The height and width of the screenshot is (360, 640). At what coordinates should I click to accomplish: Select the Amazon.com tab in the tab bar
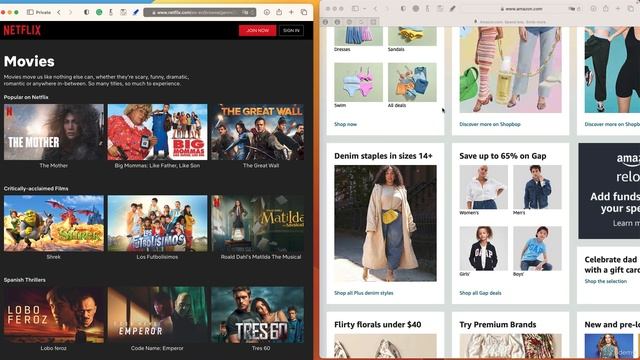(x=510, y=22)
